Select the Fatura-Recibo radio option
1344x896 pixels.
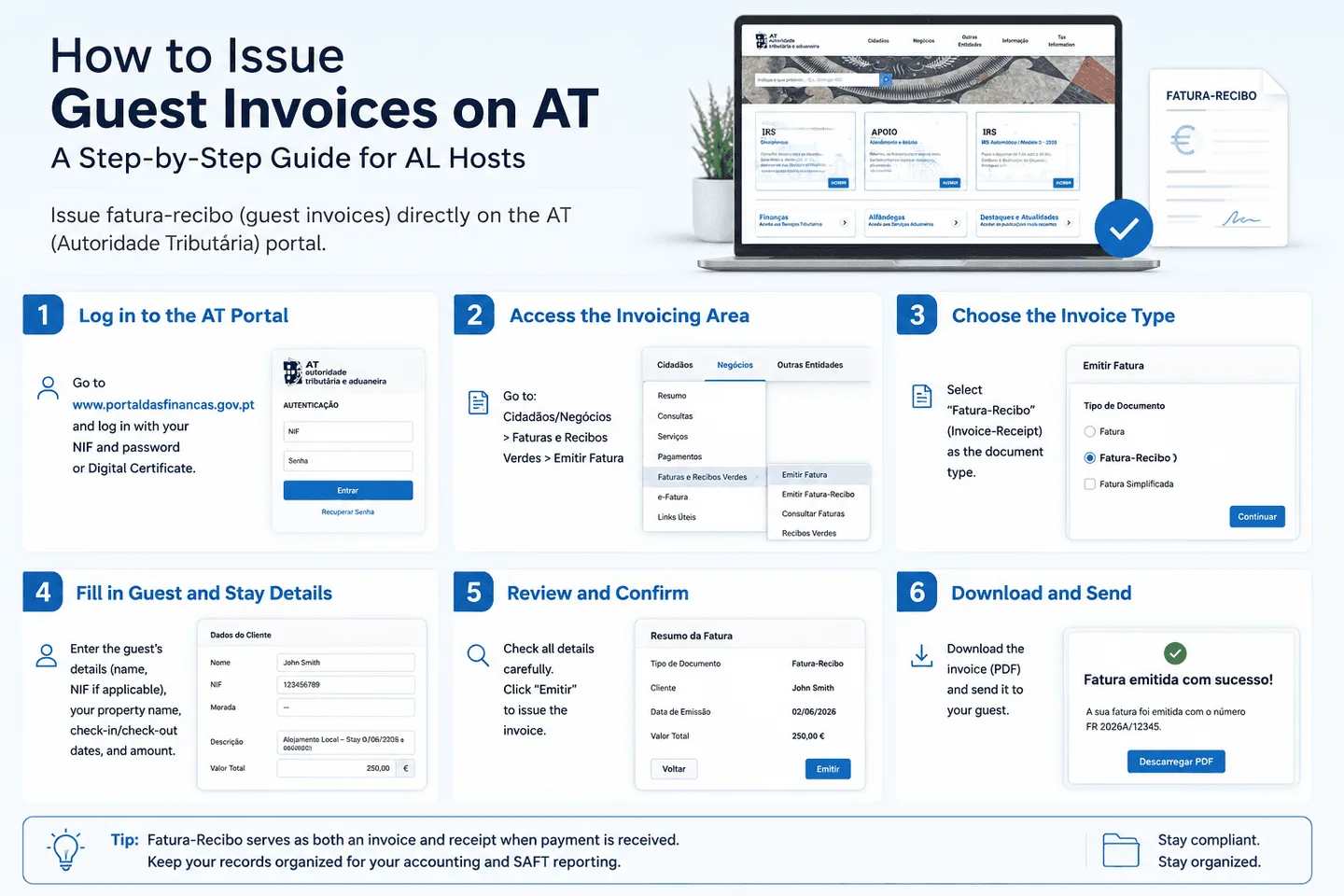click(1089, 458)
